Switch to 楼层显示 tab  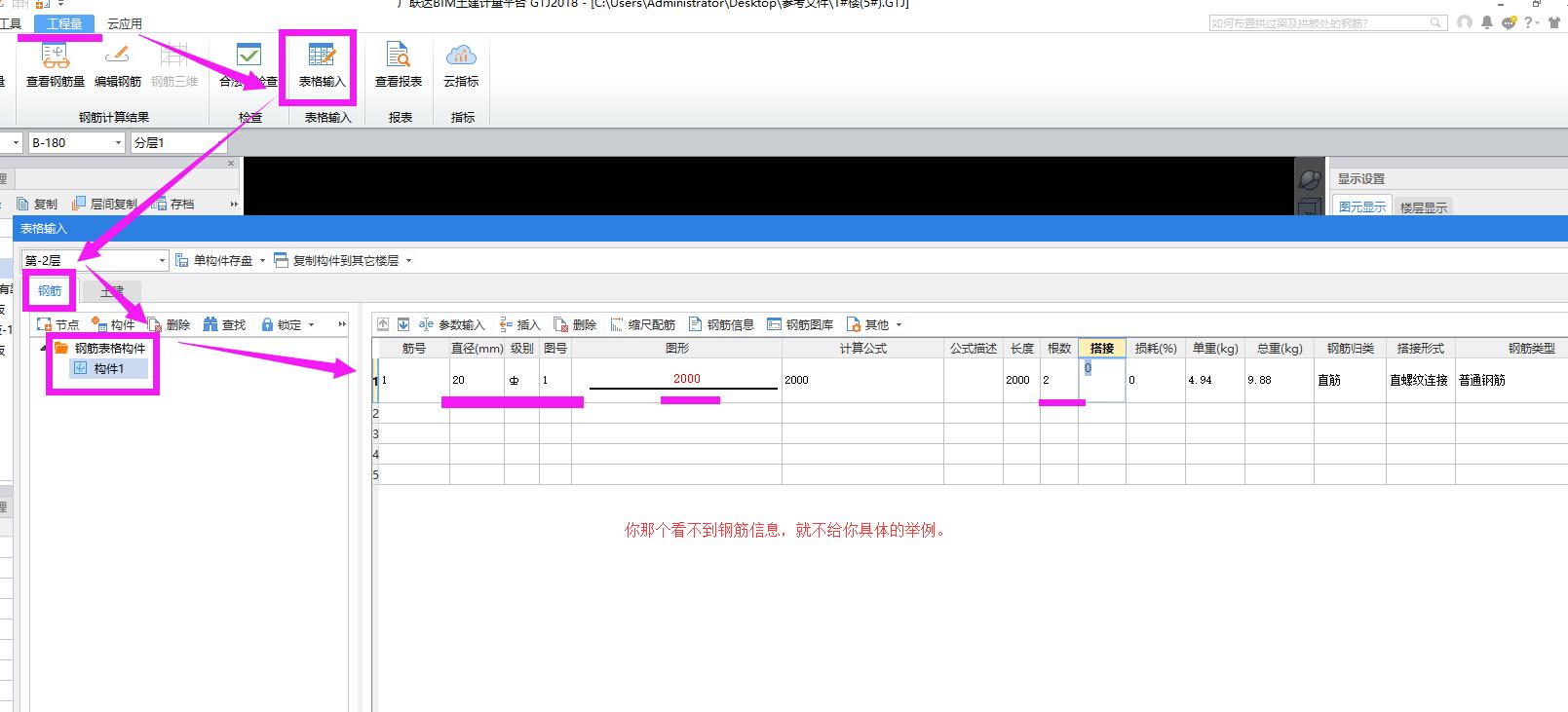pyautogui.click(x=1424, y=206)
